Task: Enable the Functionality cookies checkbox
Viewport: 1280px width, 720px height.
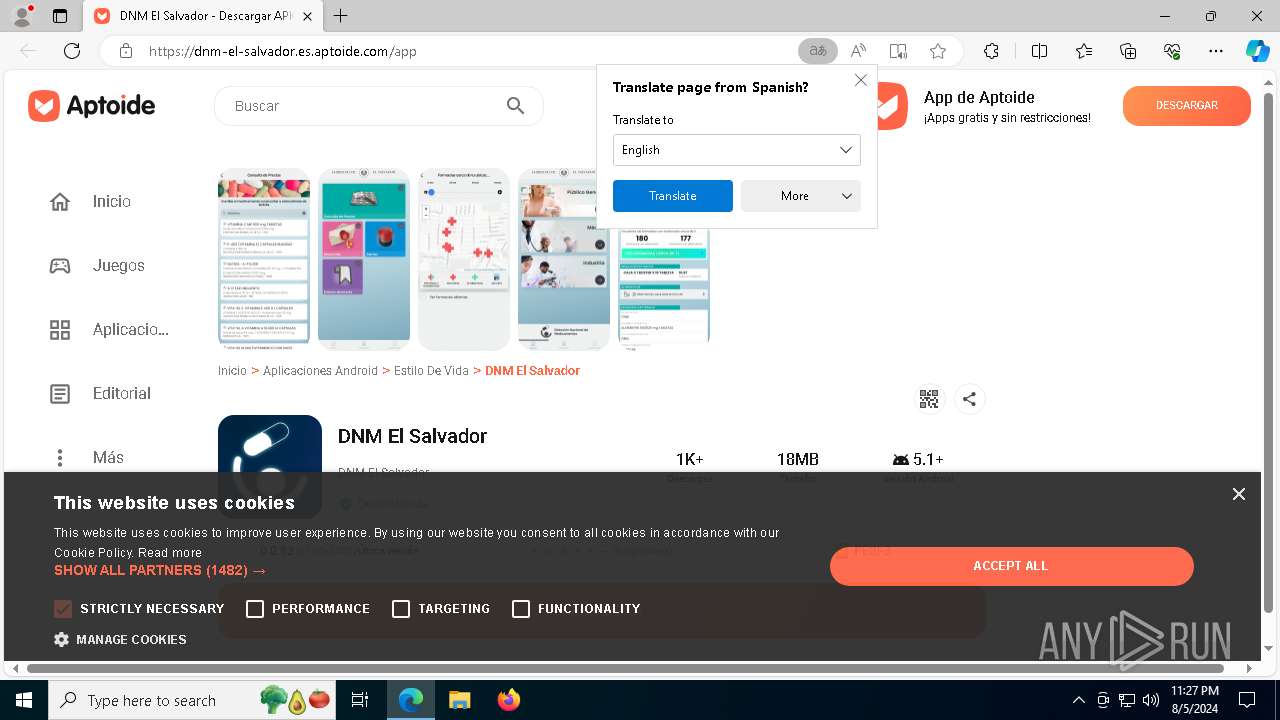Action: [521, 609]
